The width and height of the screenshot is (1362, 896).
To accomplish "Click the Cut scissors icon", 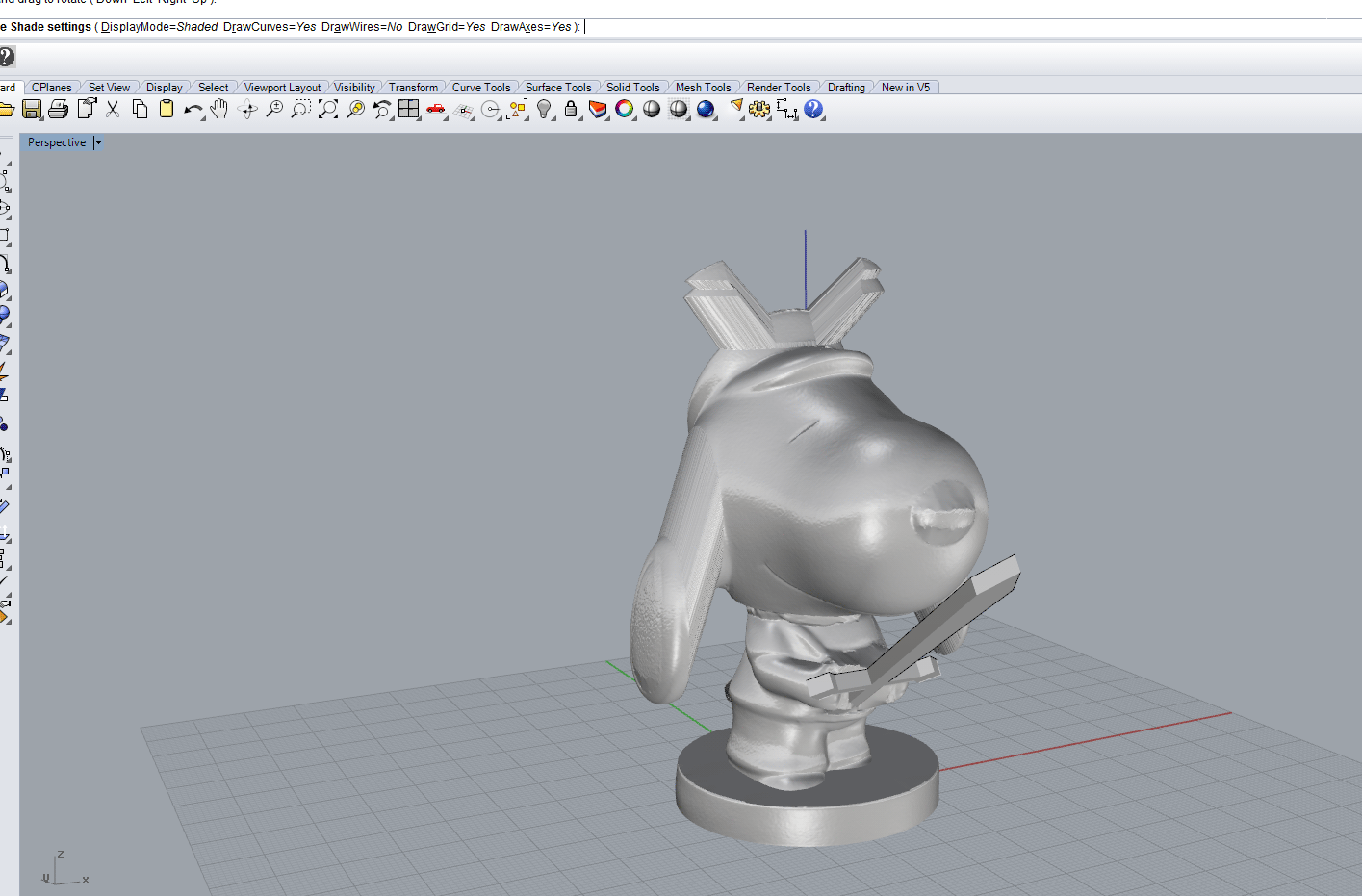I will point(113,110).
